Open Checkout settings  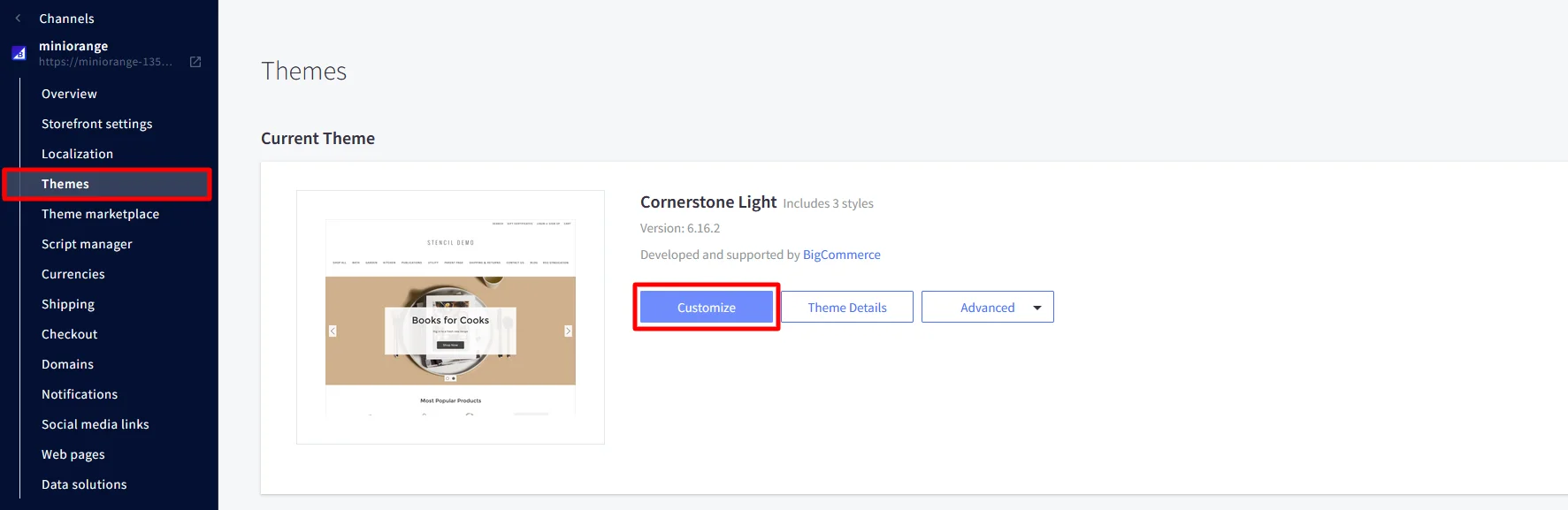coord(69,334)
